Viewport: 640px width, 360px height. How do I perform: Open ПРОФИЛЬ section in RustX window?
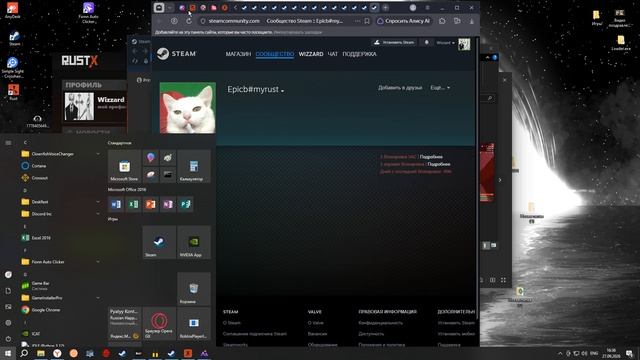click(84, 85)
